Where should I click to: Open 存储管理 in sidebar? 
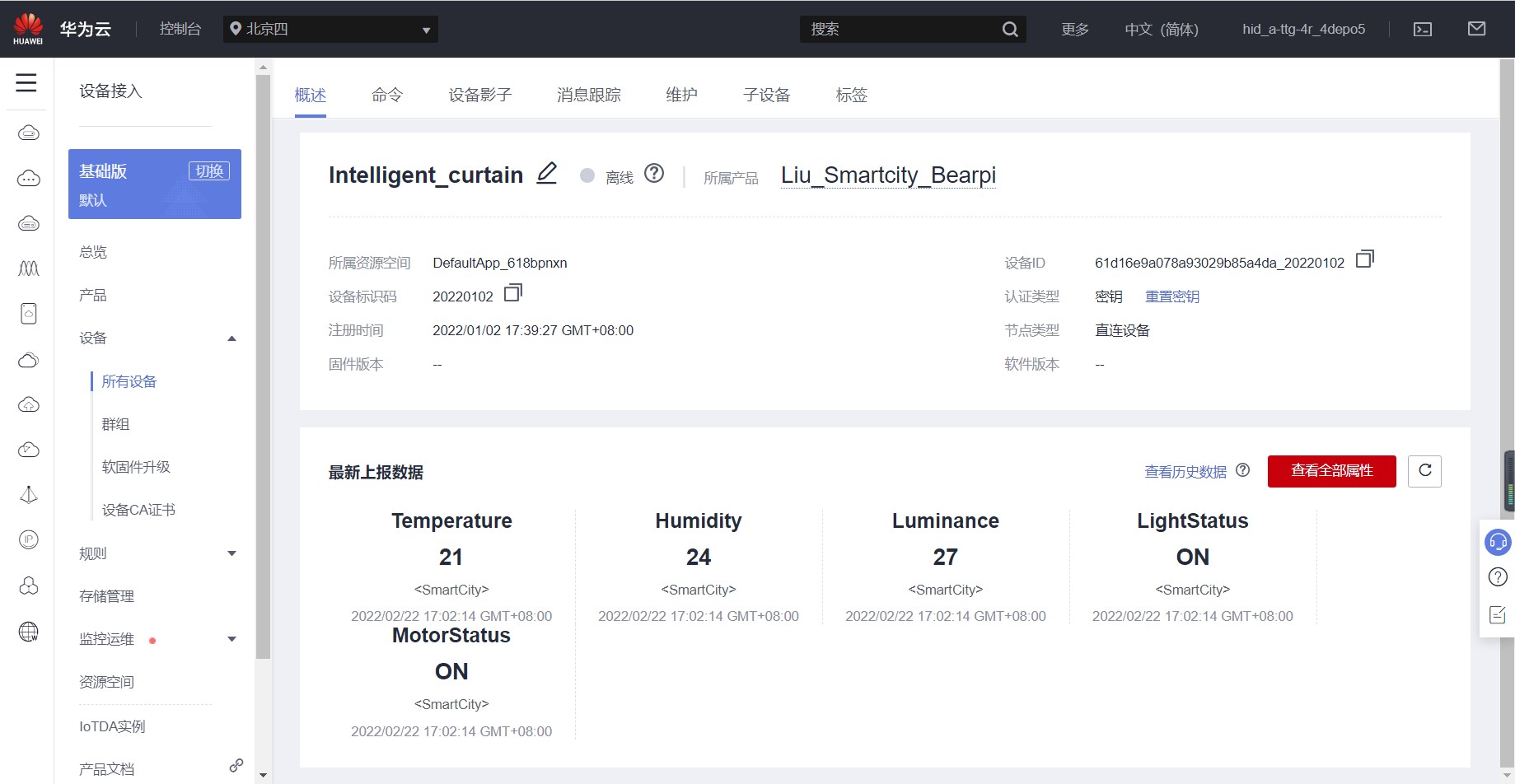click(106, 596)
